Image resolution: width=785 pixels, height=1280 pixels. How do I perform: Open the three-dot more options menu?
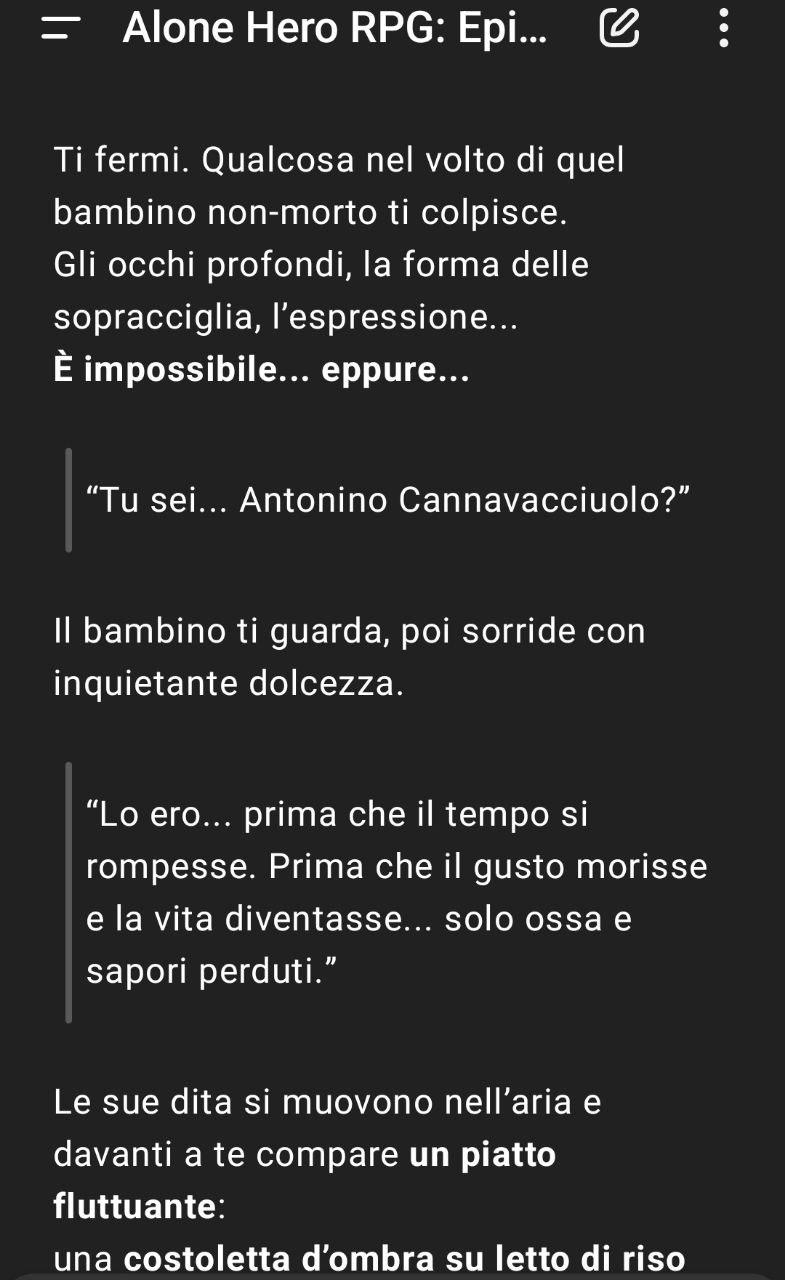click(x=725, y=29)
